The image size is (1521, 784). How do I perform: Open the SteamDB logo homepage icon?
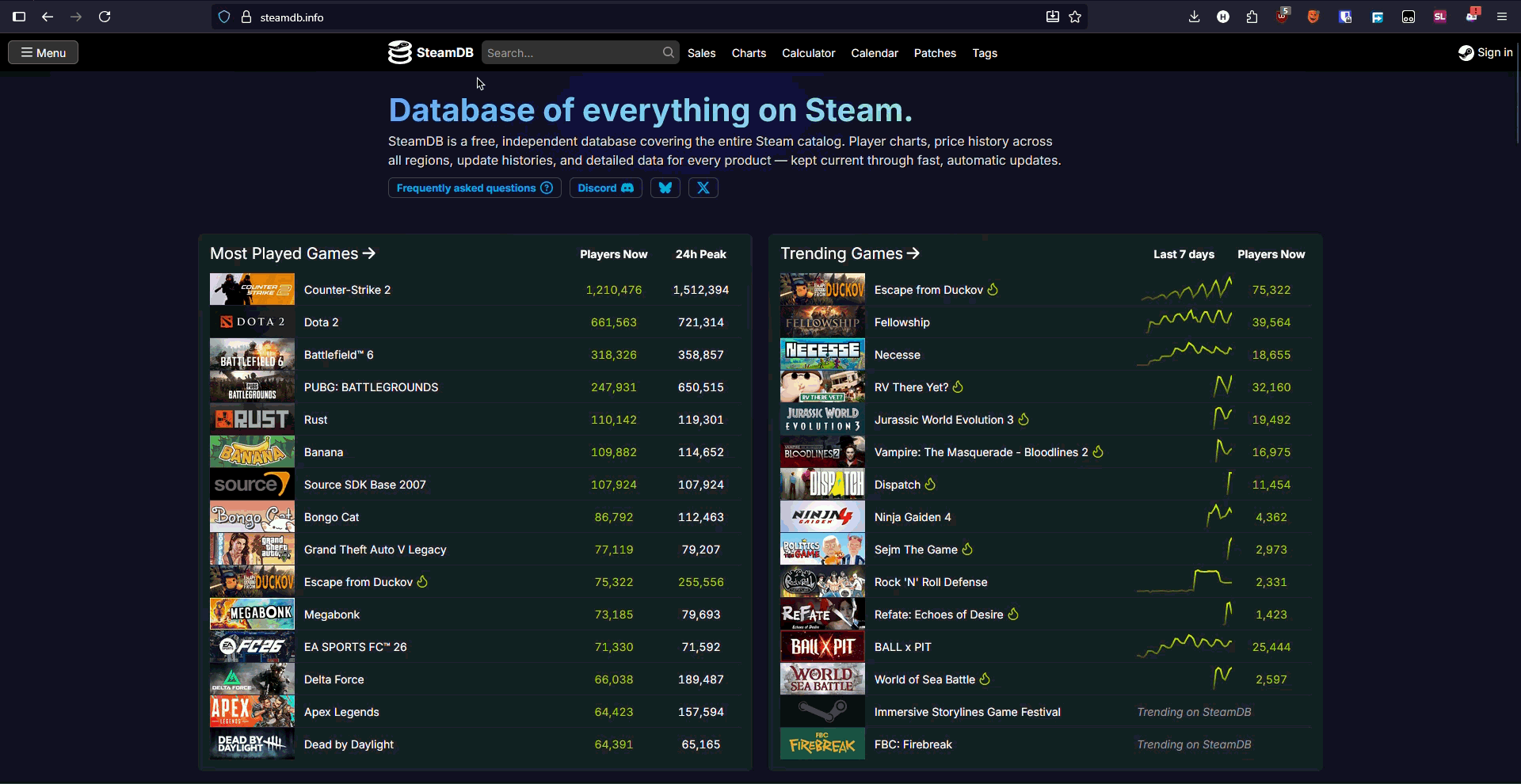399,52
